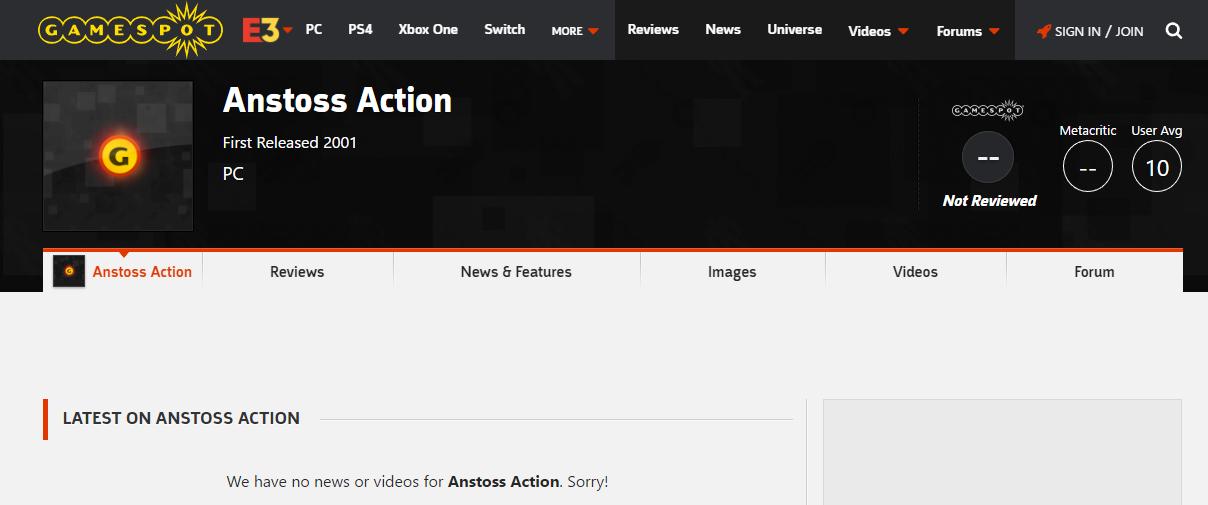The image size is (1208, 505).
Task: Click the Metacritic label
Action: click(1088, 131)
